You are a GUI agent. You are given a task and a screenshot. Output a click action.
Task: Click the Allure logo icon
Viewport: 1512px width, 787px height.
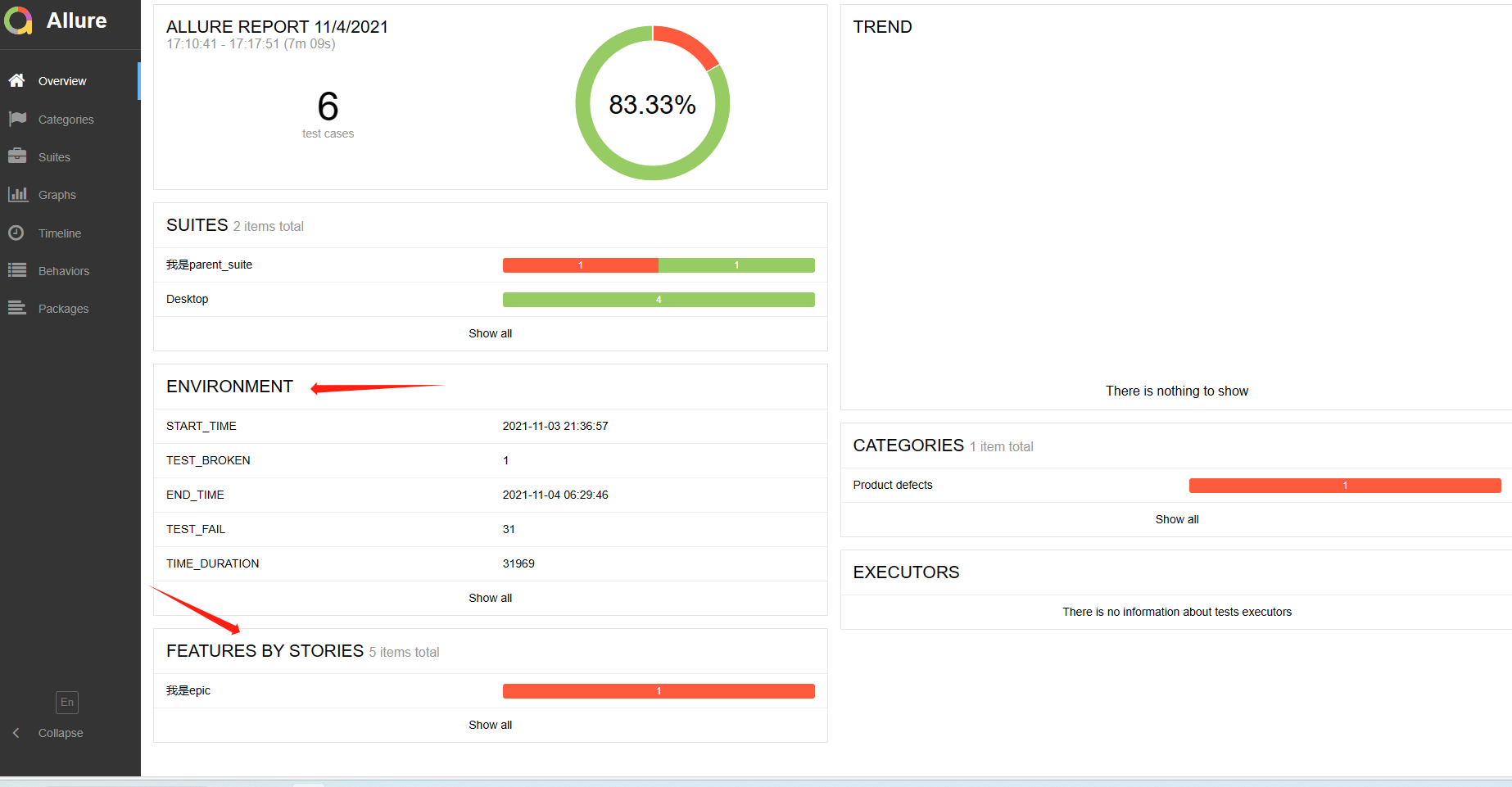coord(18,20)
